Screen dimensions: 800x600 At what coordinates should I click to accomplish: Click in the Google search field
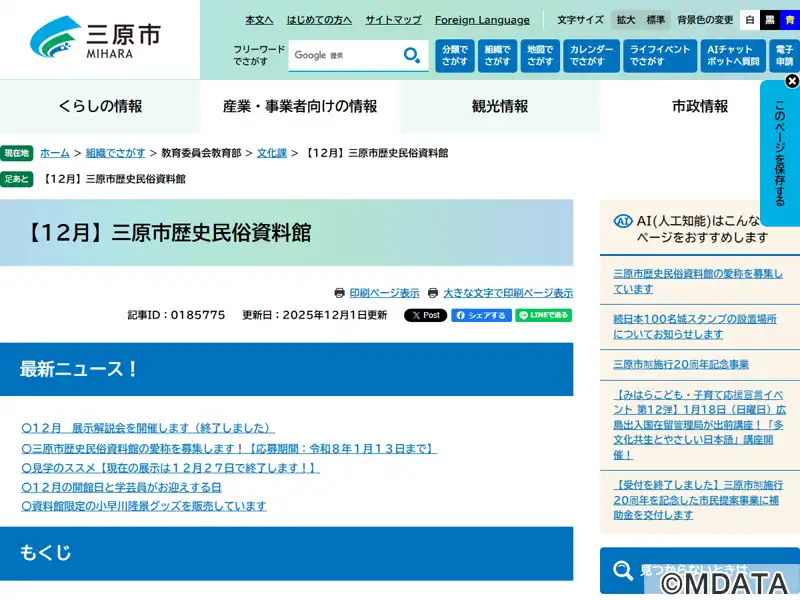tap(343, 56)
